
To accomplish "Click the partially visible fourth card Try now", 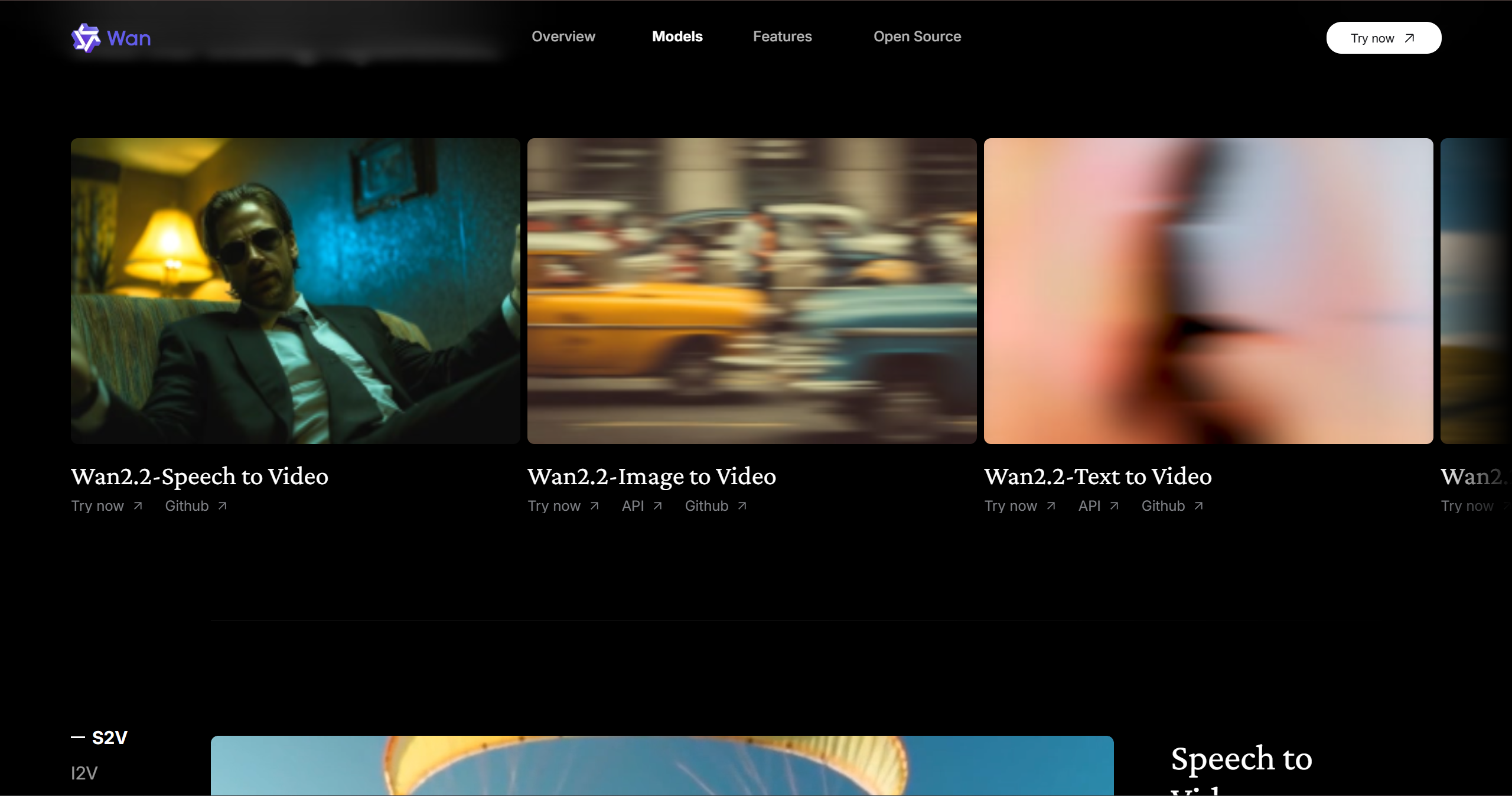I will tap(1467, 506).
